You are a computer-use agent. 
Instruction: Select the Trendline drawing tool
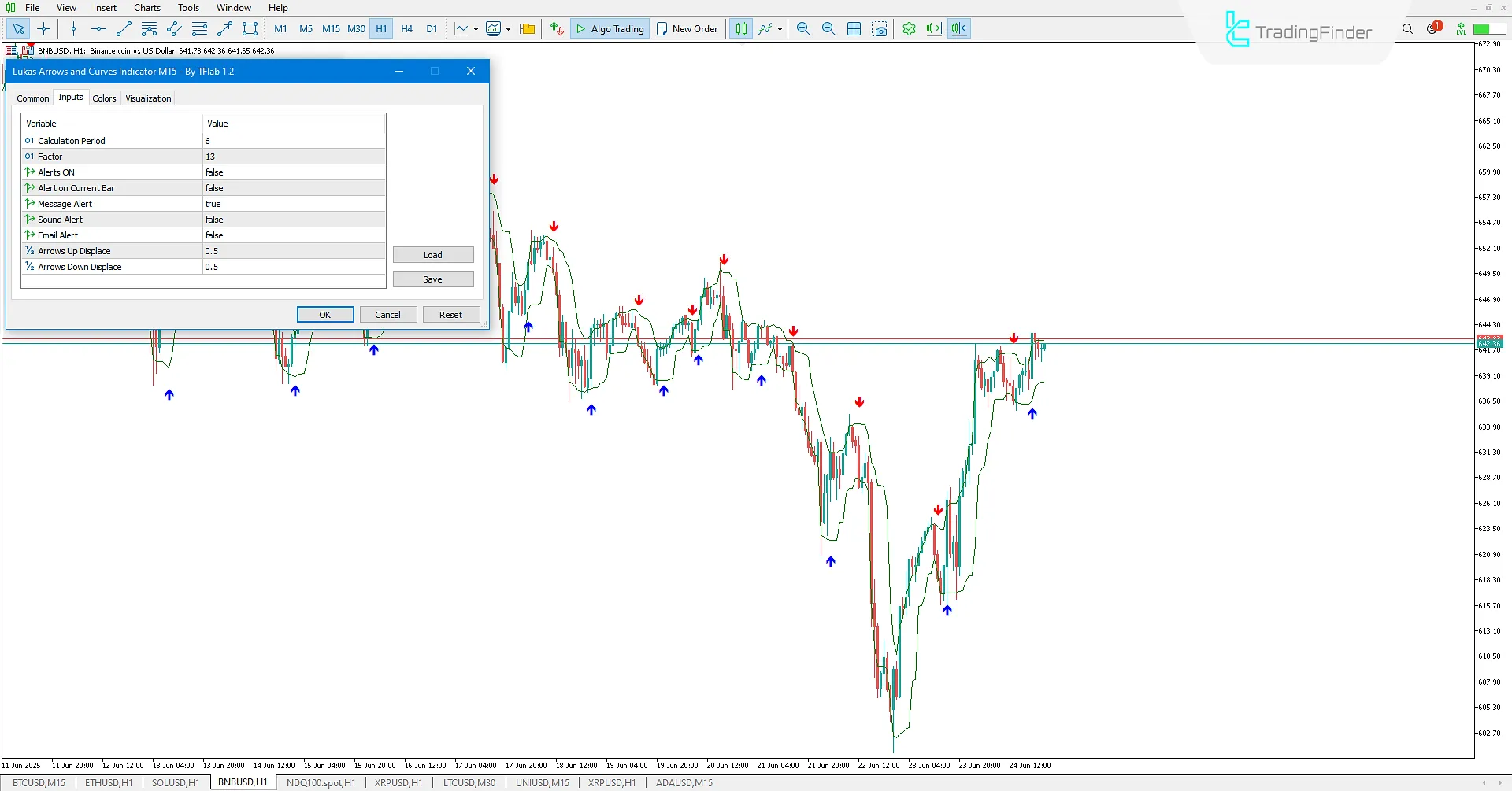click(123, 28)
